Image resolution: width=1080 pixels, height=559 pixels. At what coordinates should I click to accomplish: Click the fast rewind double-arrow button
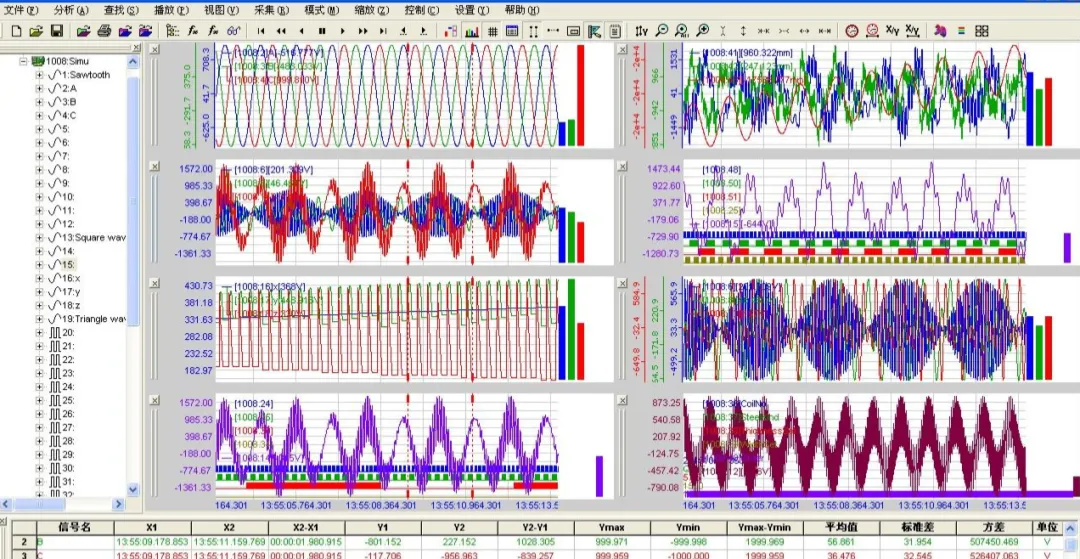coord(281,31)
